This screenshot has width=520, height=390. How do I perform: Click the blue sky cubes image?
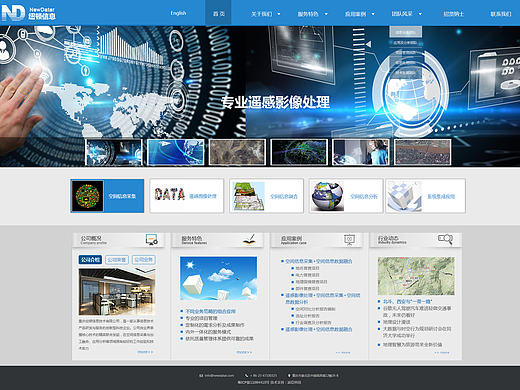pos(218,278)
